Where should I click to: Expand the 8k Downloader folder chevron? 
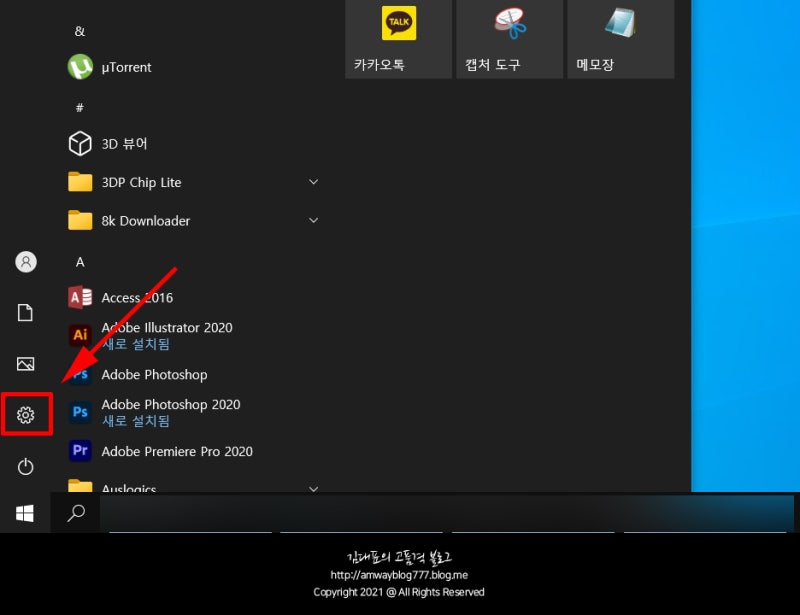[313, 220]
